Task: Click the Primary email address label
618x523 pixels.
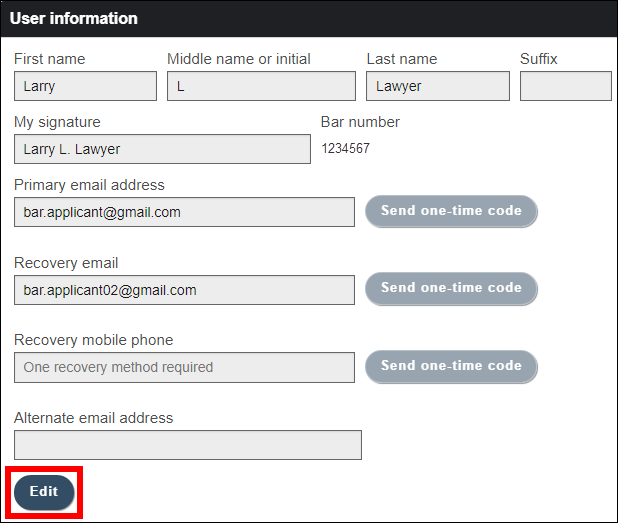Action: [x=89, y=185]
